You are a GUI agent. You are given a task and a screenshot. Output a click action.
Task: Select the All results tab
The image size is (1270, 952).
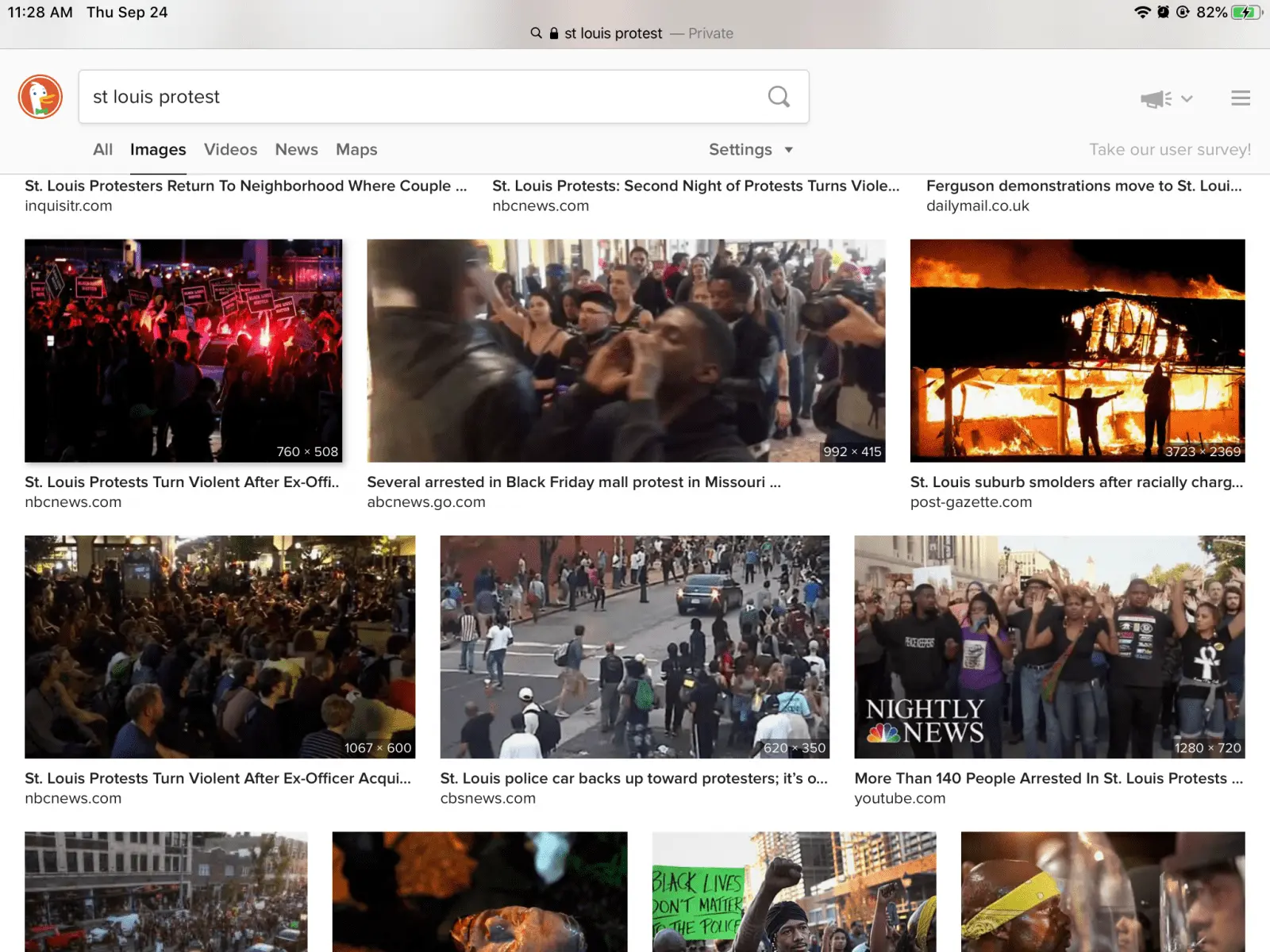point(102,150)
